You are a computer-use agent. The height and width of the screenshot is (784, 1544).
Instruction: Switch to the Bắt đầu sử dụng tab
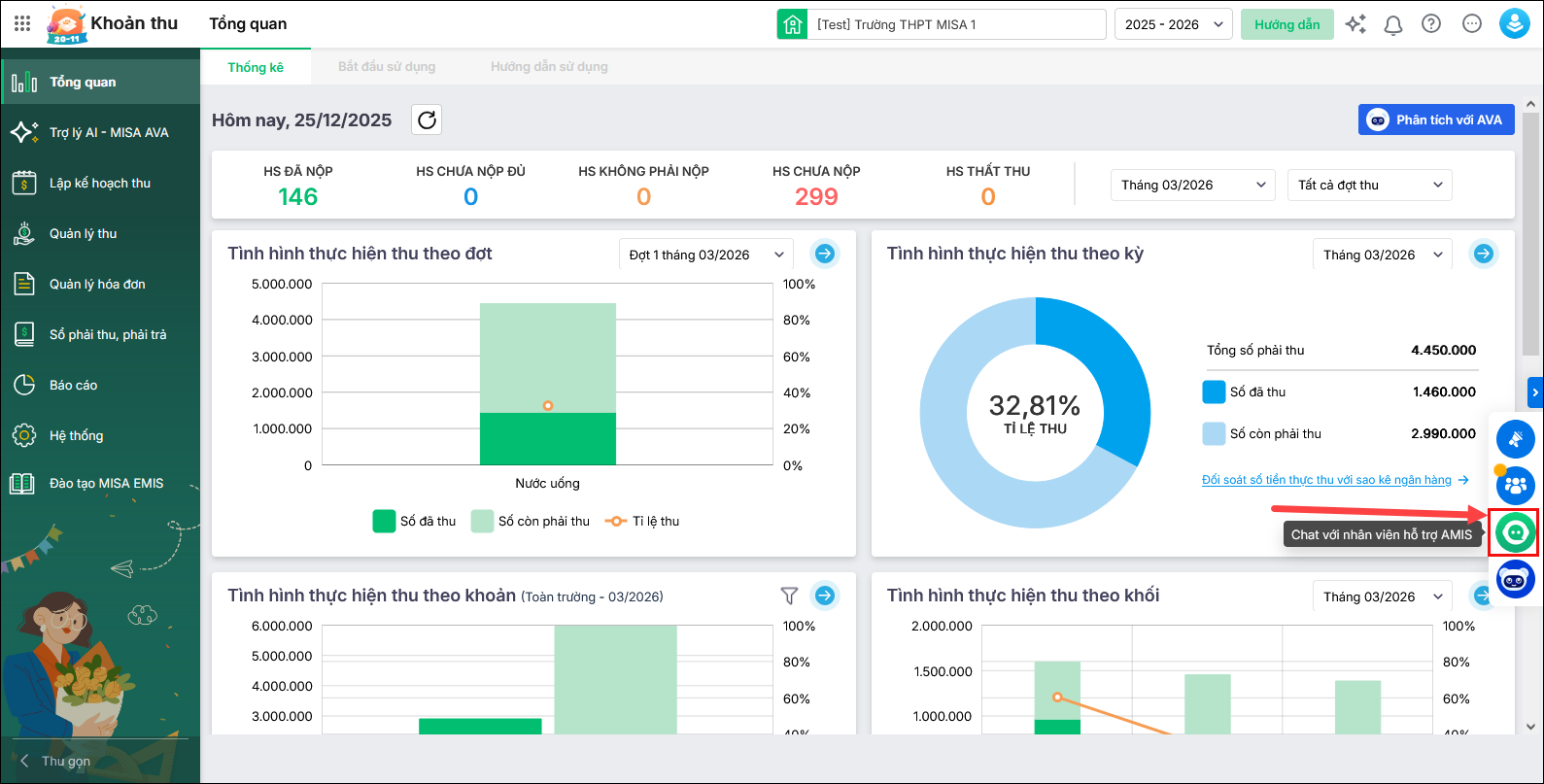click(387, 67)
